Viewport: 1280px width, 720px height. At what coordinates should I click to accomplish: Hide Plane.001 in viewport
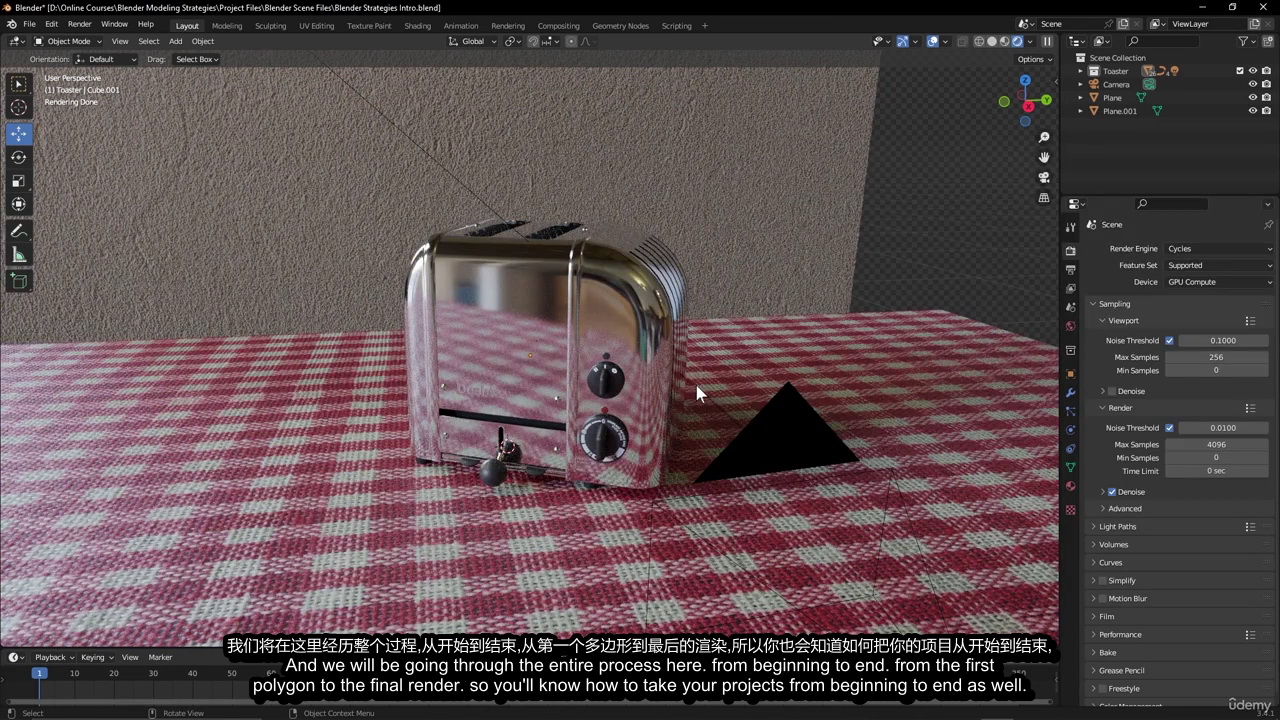coord(1252,111)
